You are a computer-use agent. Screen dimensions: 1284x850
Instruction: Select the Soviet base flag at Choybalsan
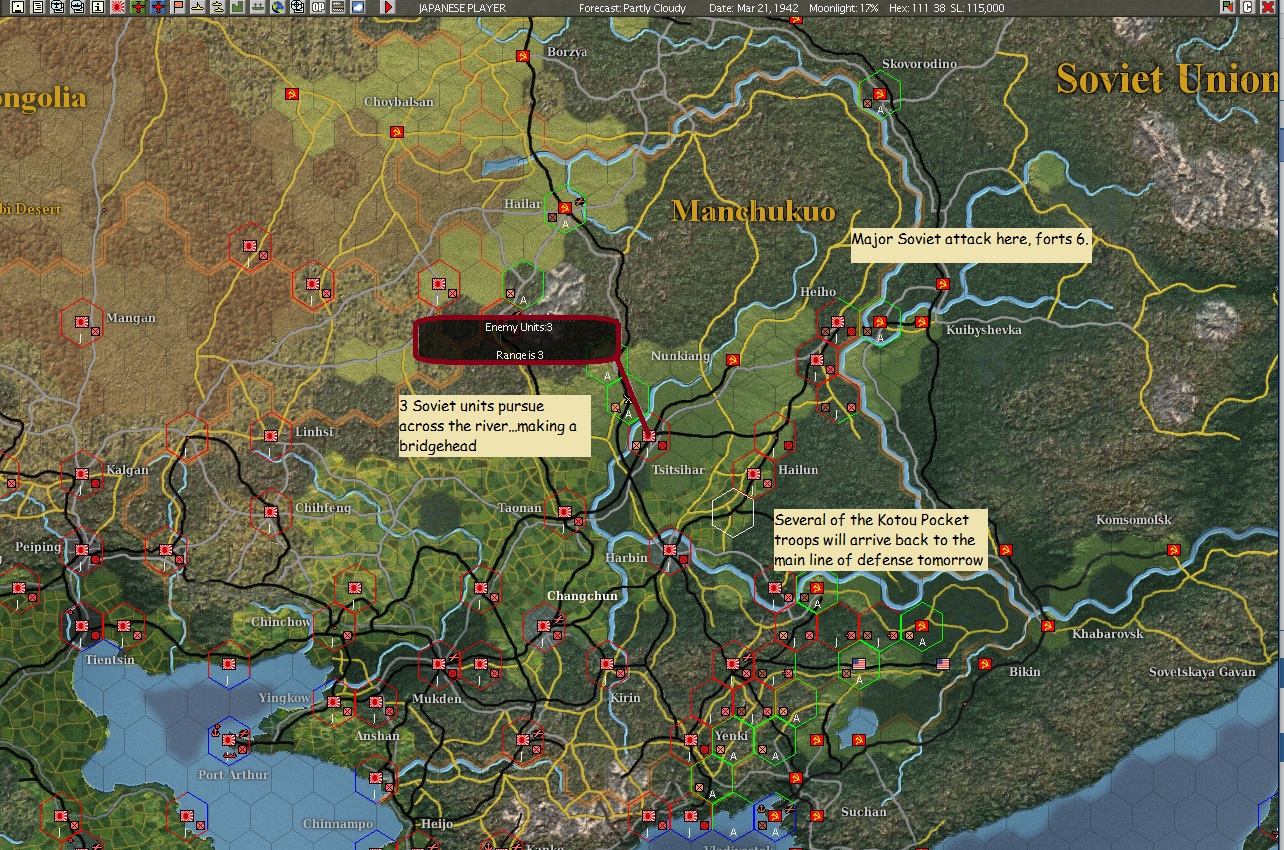pos(397,131)
